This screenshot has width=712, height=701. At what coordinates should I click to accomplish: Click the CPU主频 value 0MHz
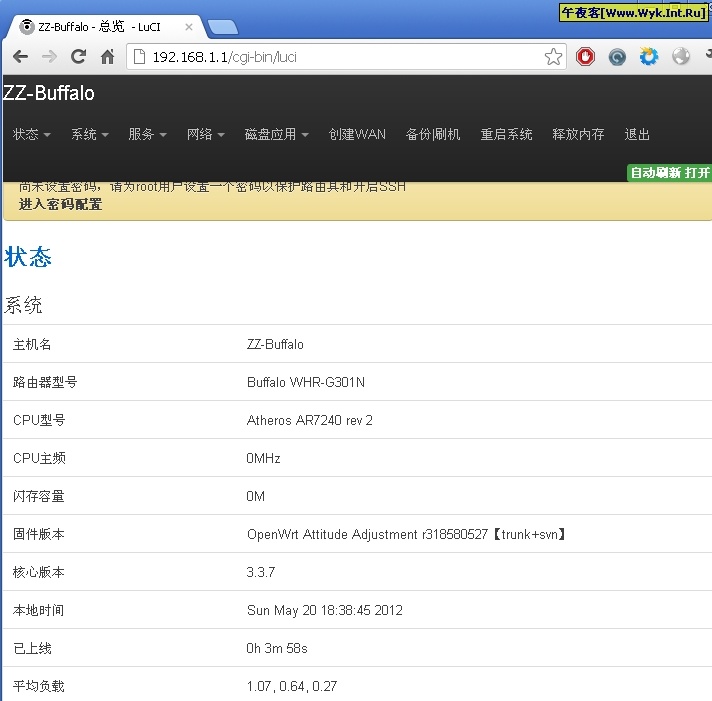[x=263, y=458]
